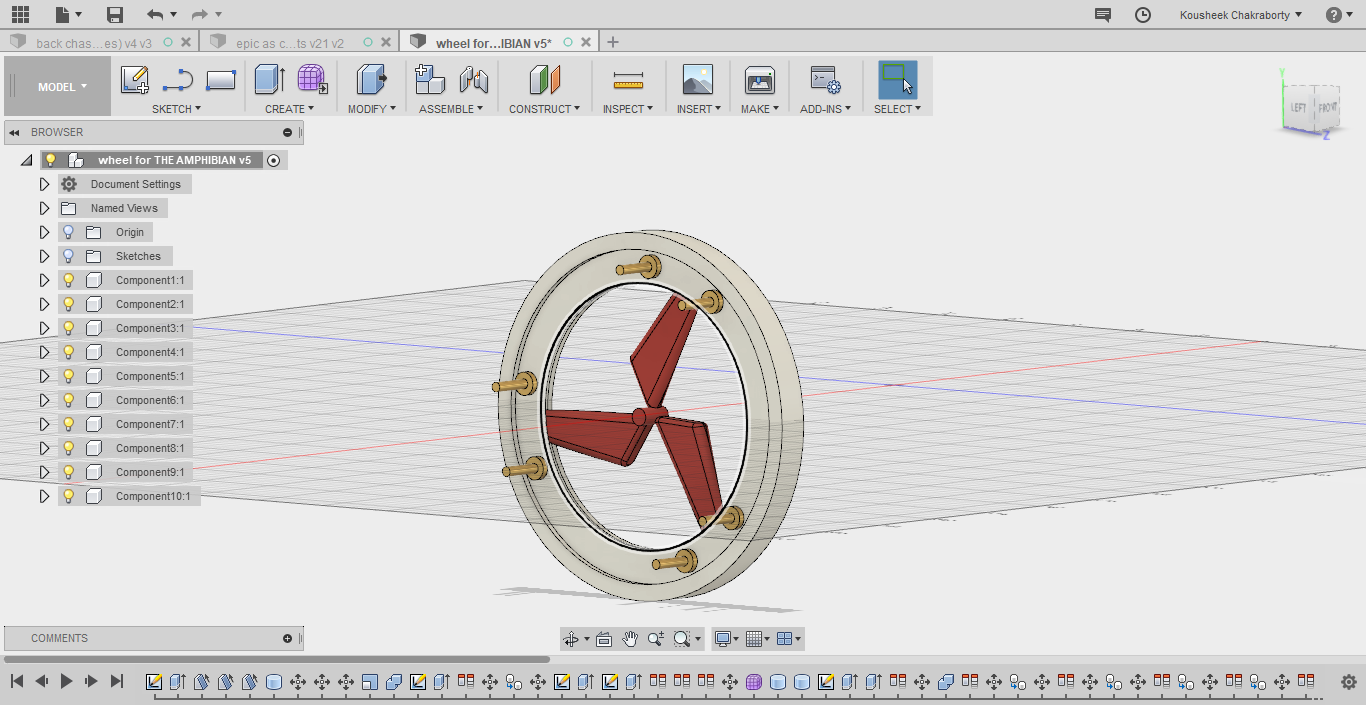
Task: Open the MODEL workspace dropdown
Action: coord(57,86)
